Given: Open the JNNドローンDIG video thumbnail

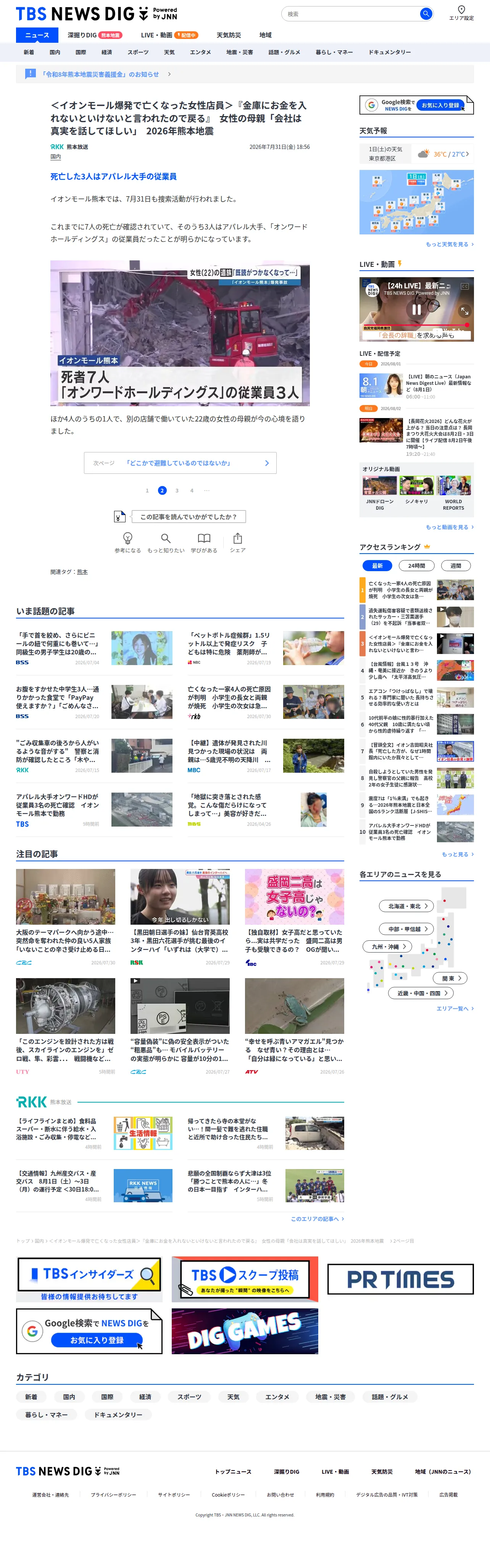Looking at the screenshot, I should coord(380,485).
